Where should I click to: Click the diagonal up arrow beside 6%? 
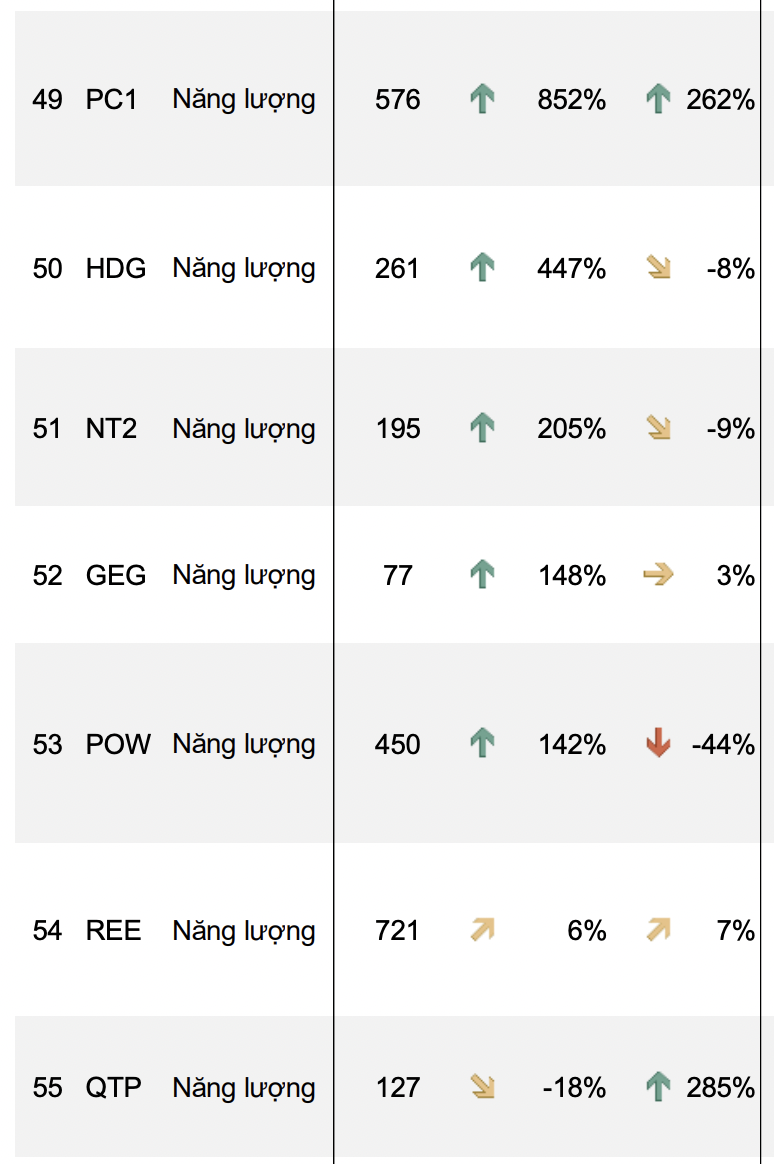point(483,931)
